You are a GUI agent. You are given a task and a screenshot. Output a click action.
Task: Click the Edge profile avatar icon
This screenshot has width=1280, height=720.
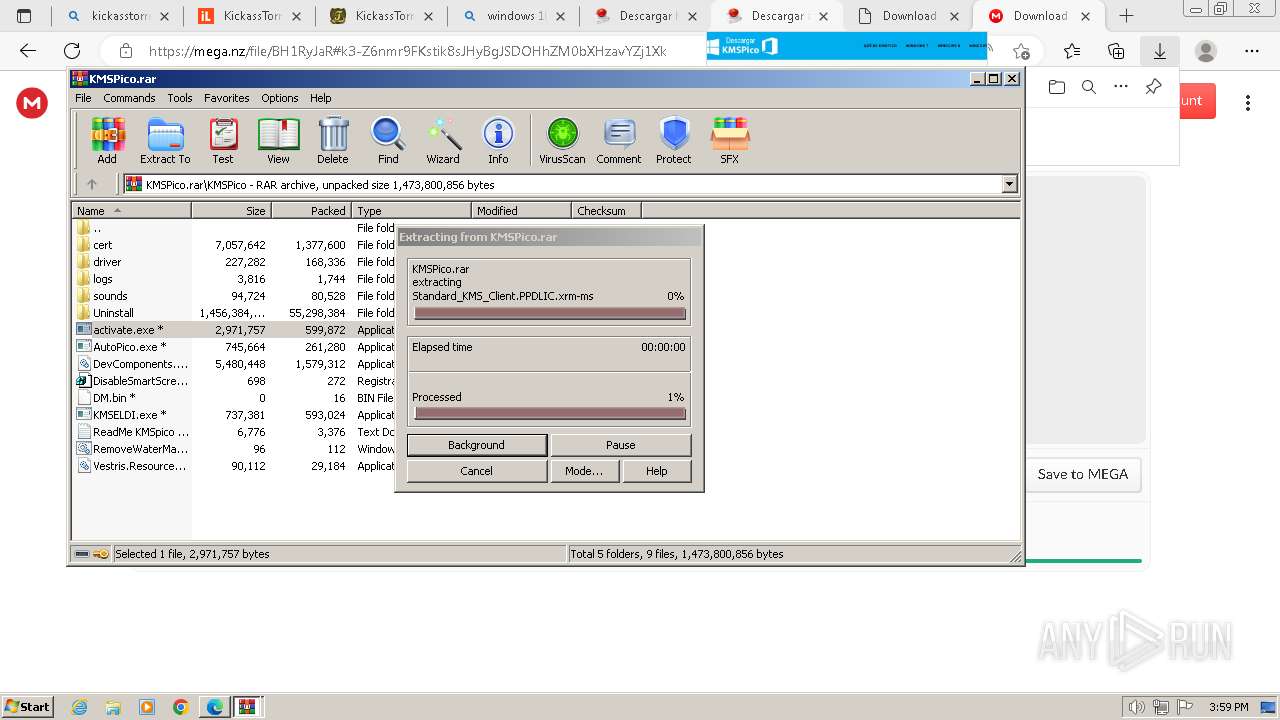1206,51
